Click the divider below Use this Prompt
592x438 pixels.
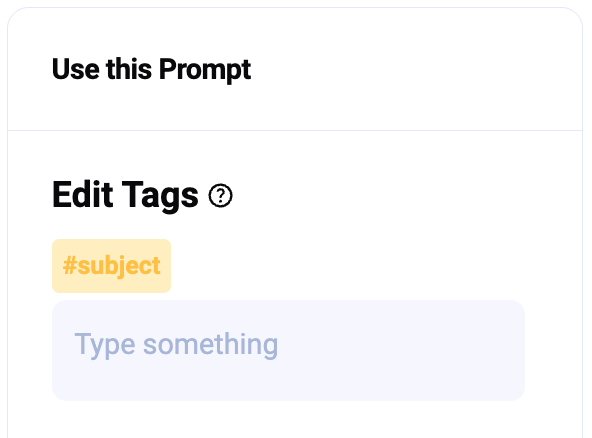pyautogui.click(x=295, y=131)
